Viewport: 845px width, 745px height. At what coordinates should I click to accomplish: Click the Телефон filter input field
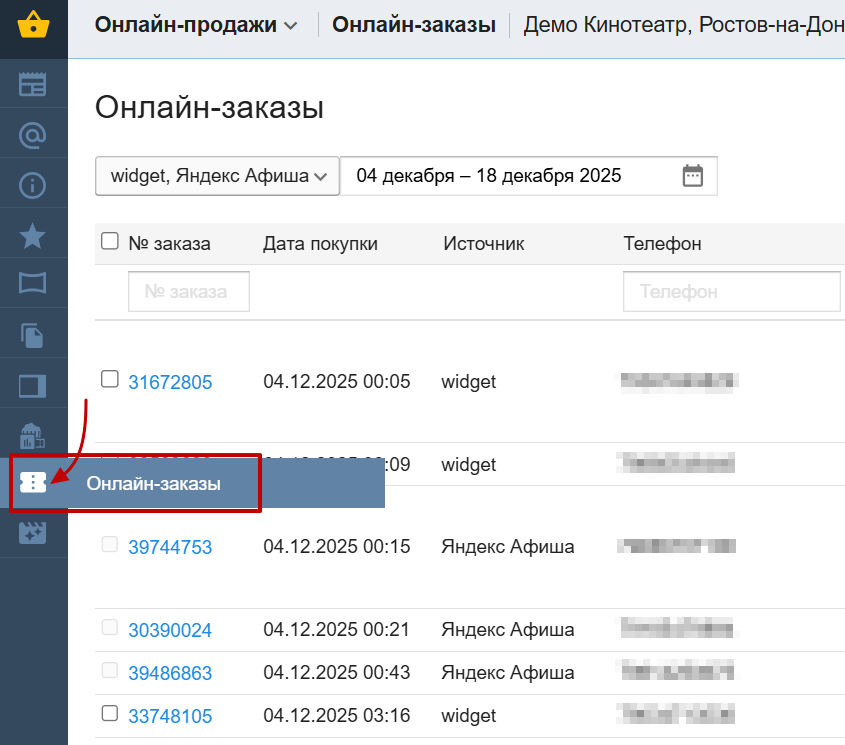pos(731,292)
